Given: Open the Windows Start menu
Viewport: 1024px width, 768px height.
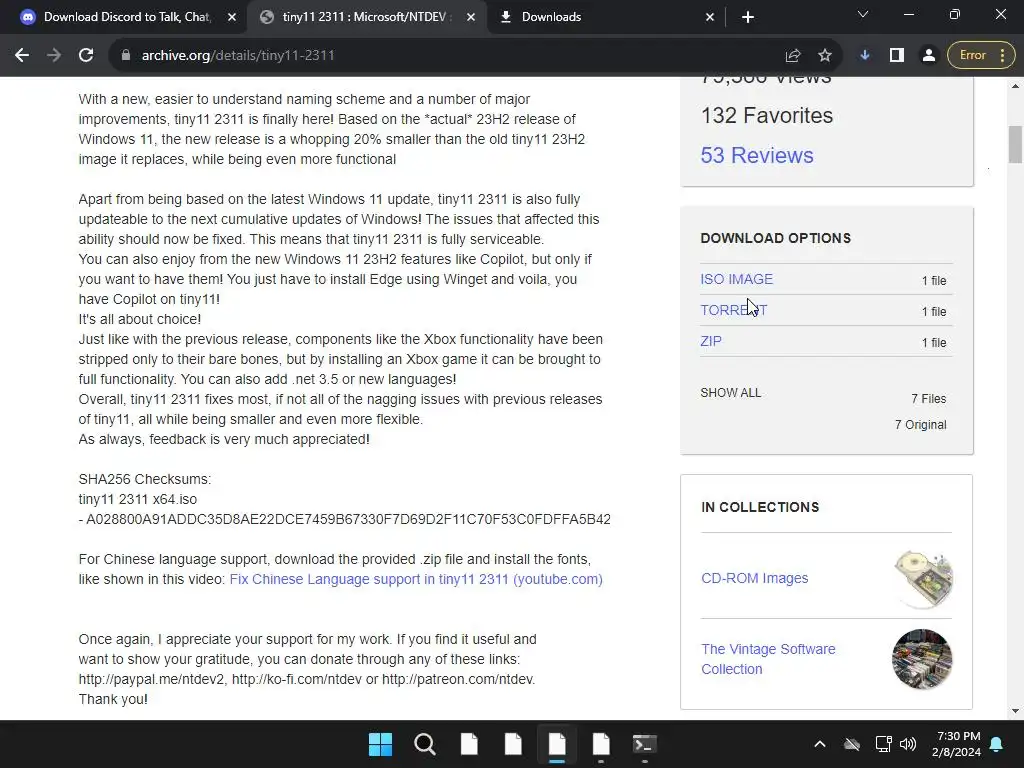Looking at the screenshot, I should pyautogui.click(x=380, y=744).
